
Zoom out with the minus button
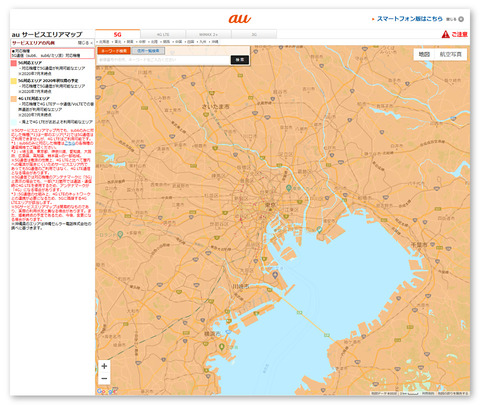104,379
